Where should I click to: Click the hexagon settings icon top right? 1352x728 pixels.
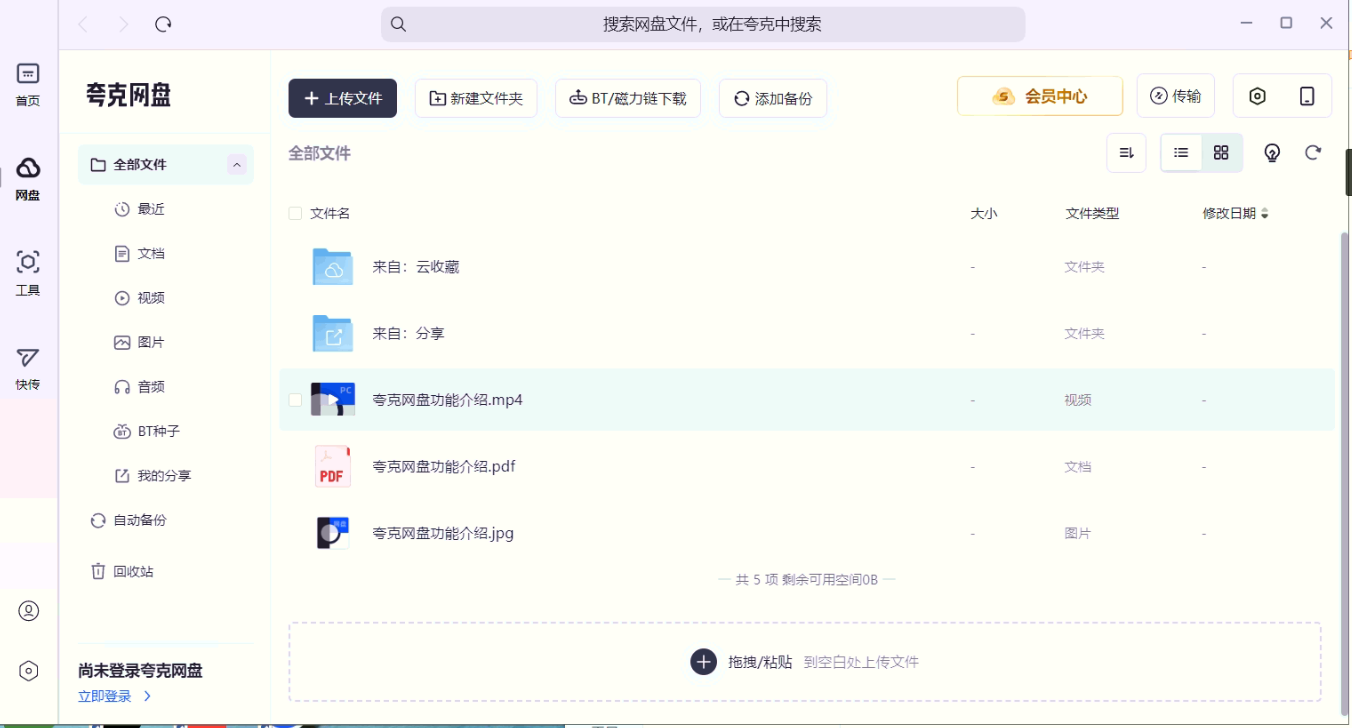[1258, 96]
